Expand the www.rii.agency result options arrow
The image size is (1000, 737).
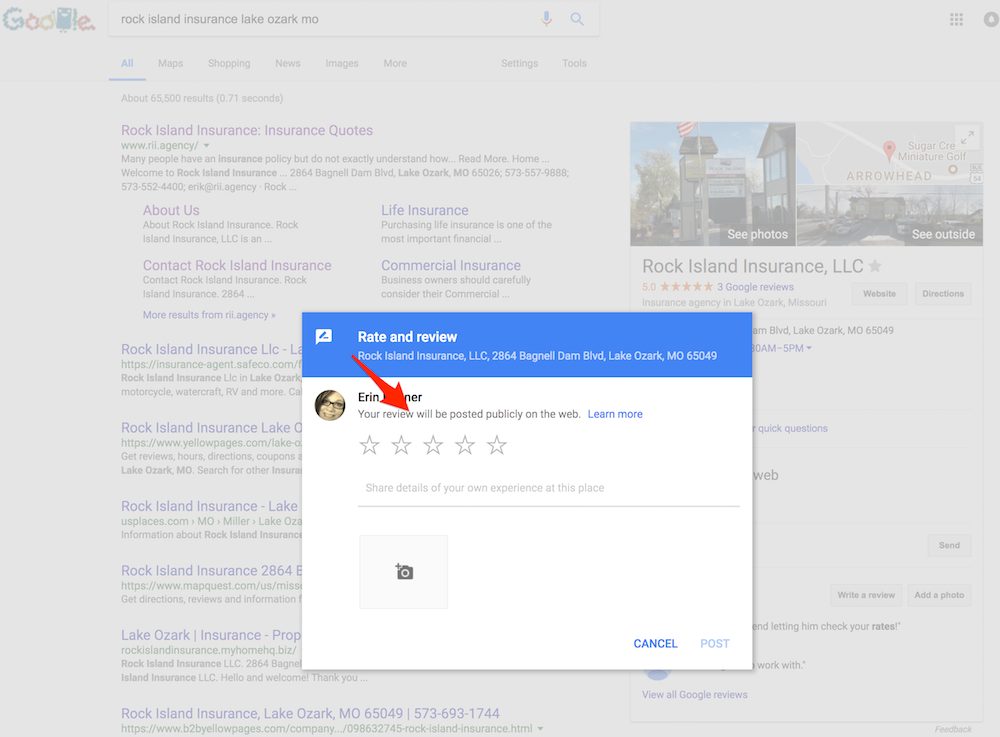[206, 146]
